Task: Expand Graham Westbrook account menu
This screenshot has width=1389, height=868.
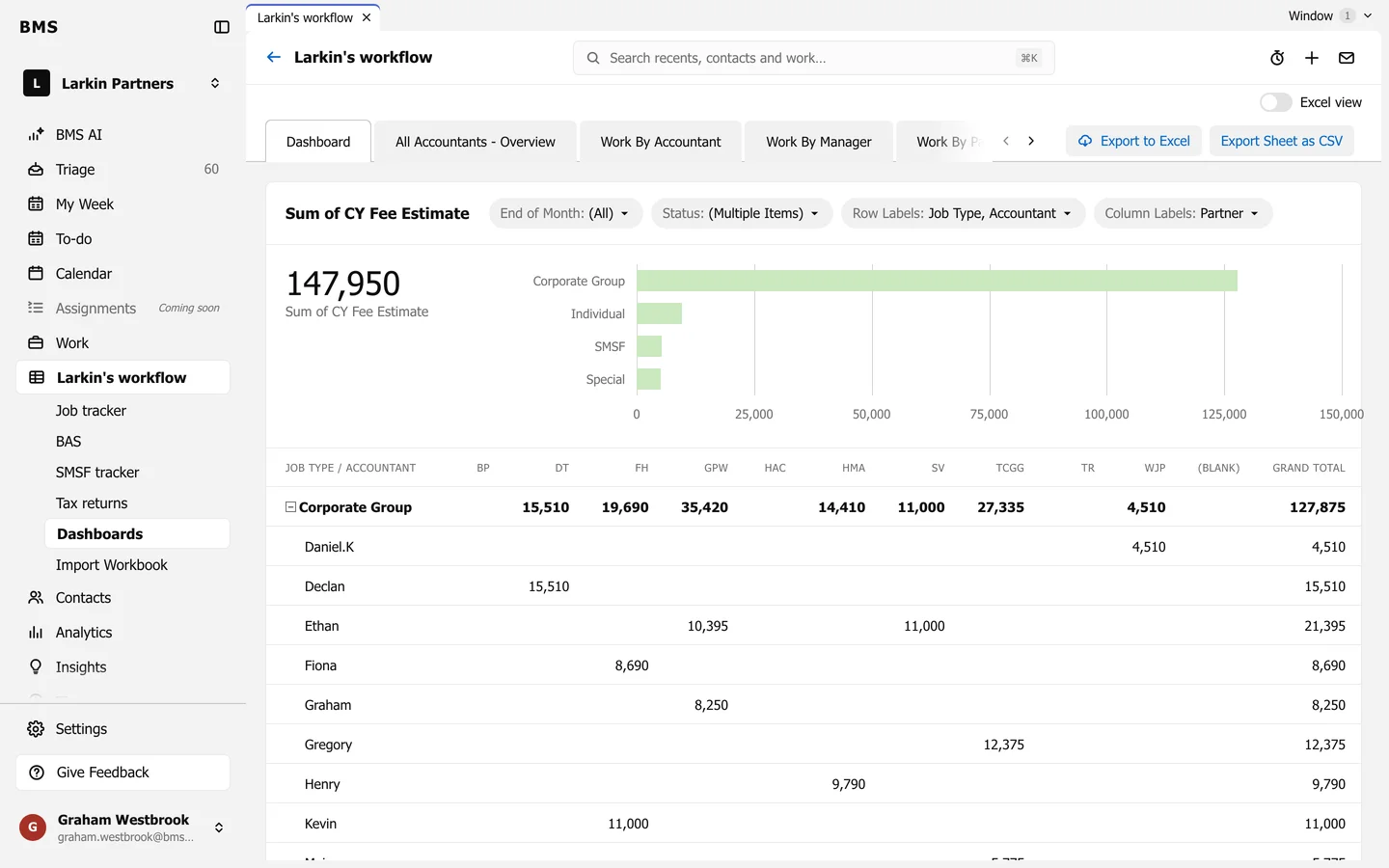Action: (123, 827)
